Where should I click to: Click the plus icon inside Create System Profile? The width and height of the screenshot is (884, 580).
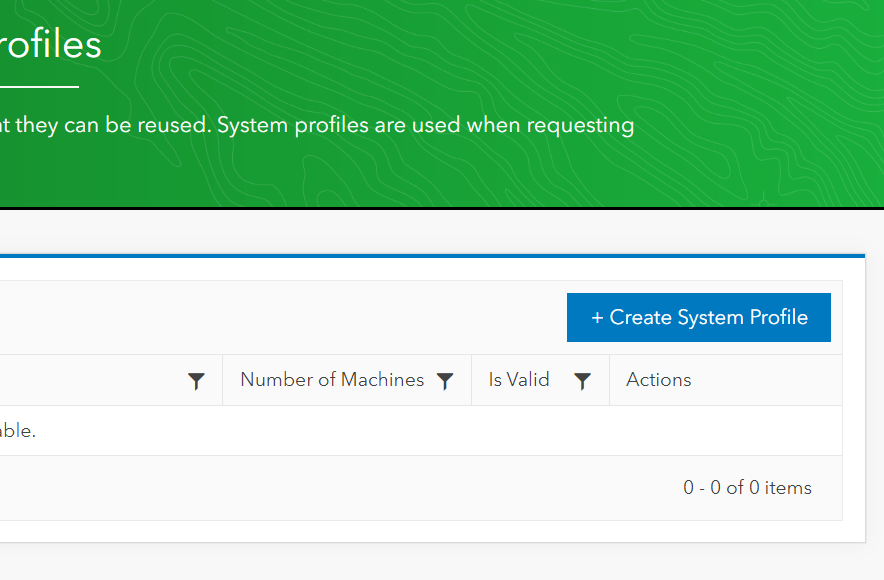[597, 317]
